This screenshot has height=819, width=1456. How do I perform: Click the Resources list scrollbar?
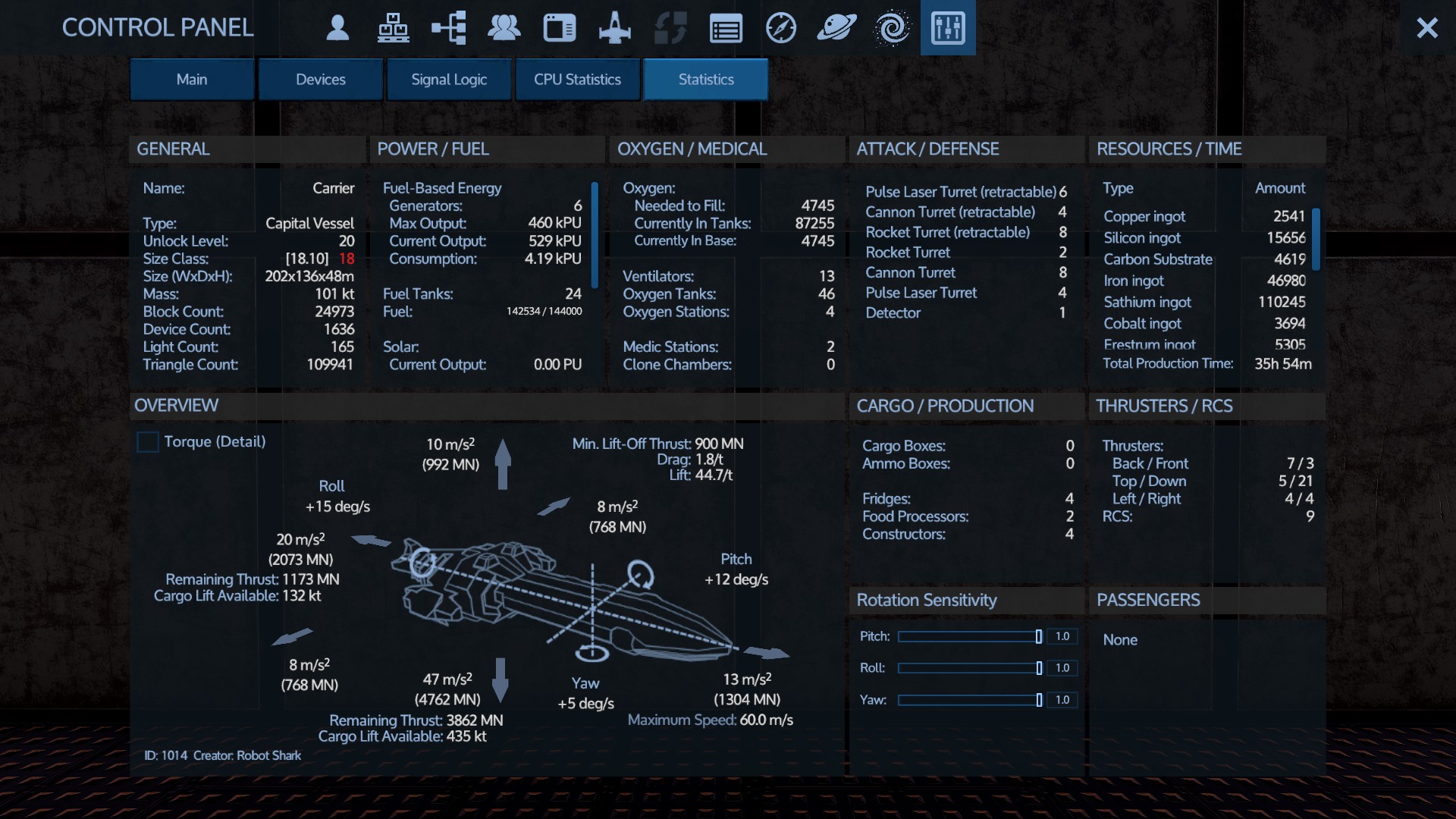pos(1316,239)
